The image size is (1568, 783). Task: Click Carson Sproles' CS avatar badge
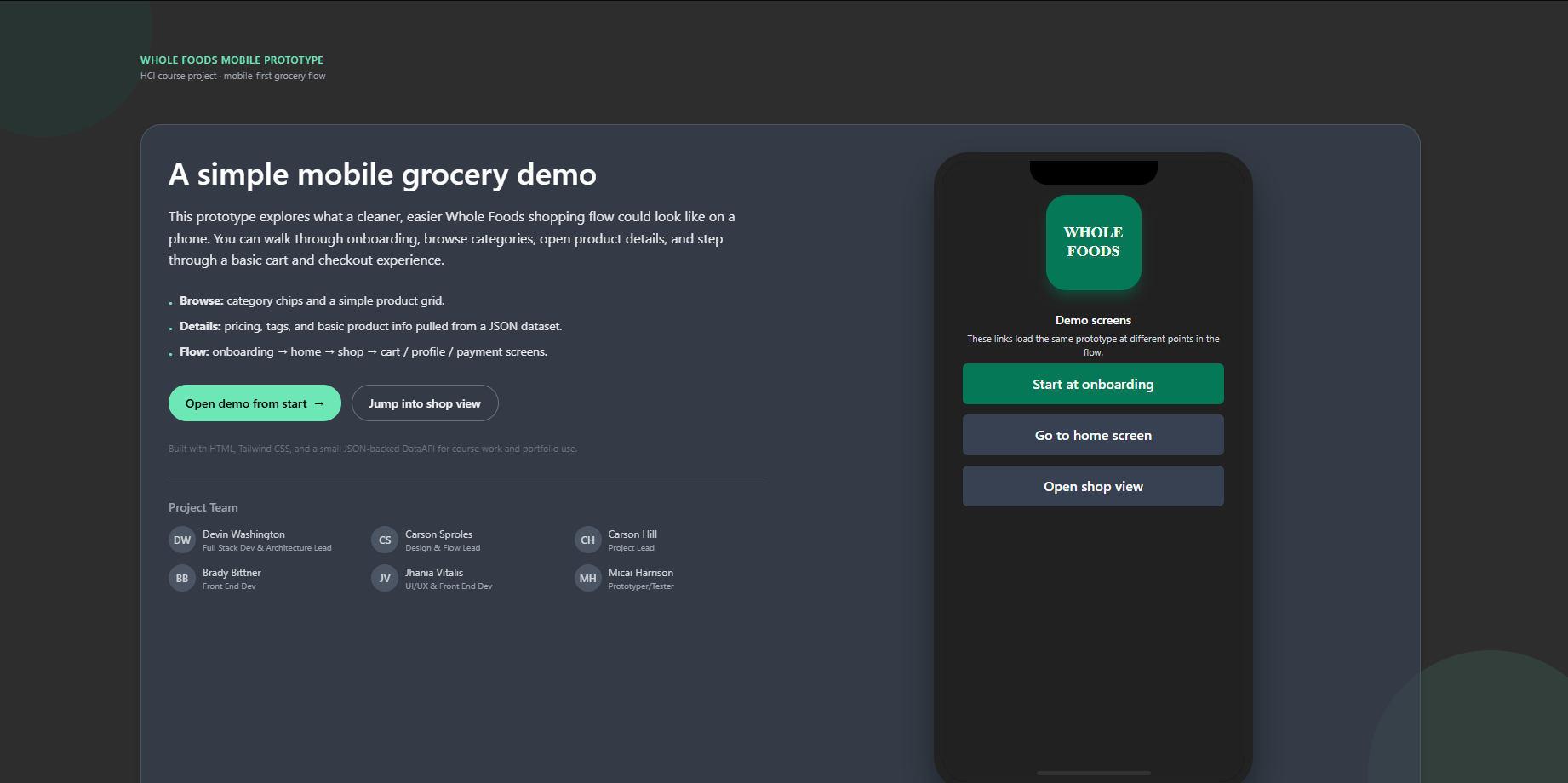pos(384,540)
